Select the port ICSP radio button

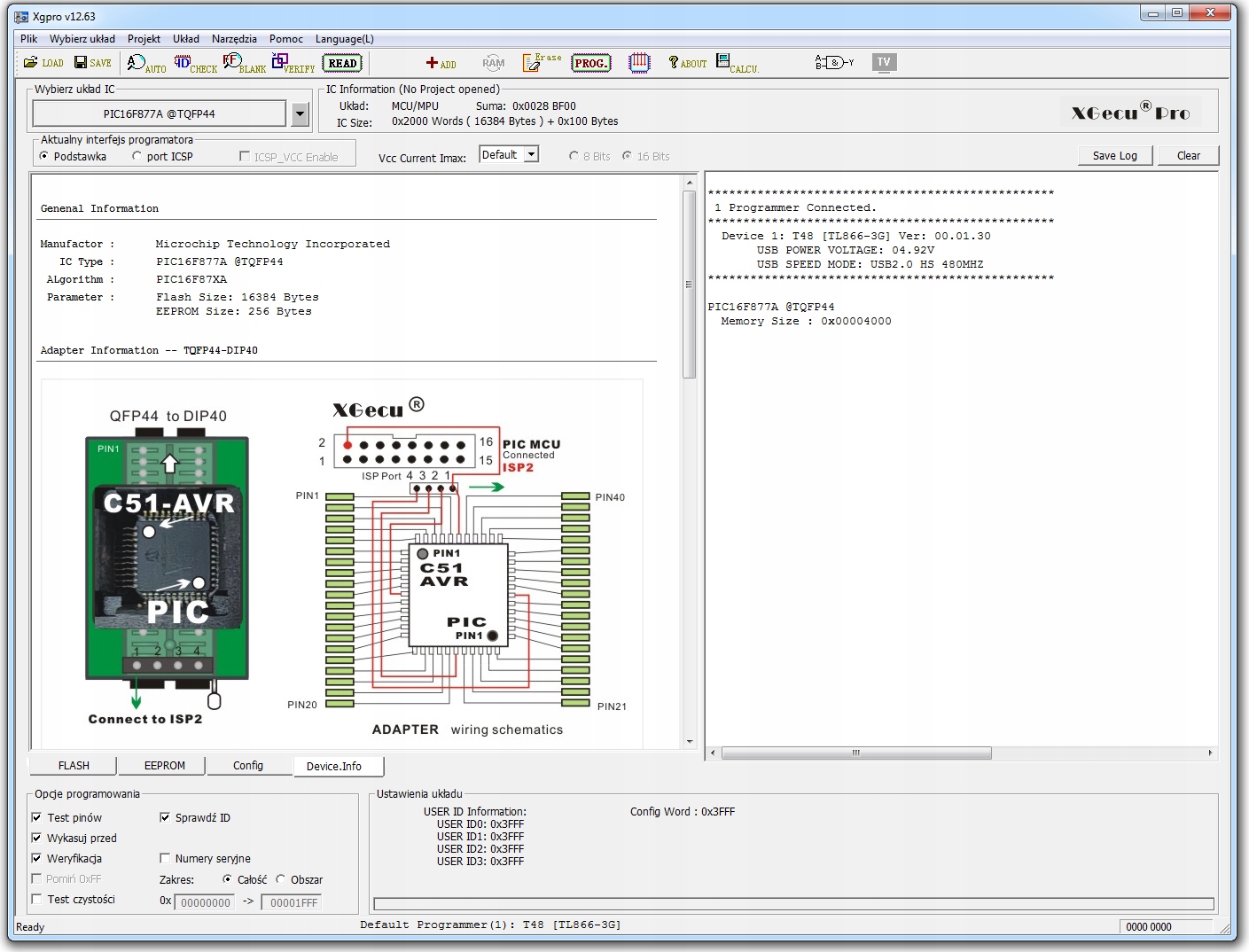point(137,157)
